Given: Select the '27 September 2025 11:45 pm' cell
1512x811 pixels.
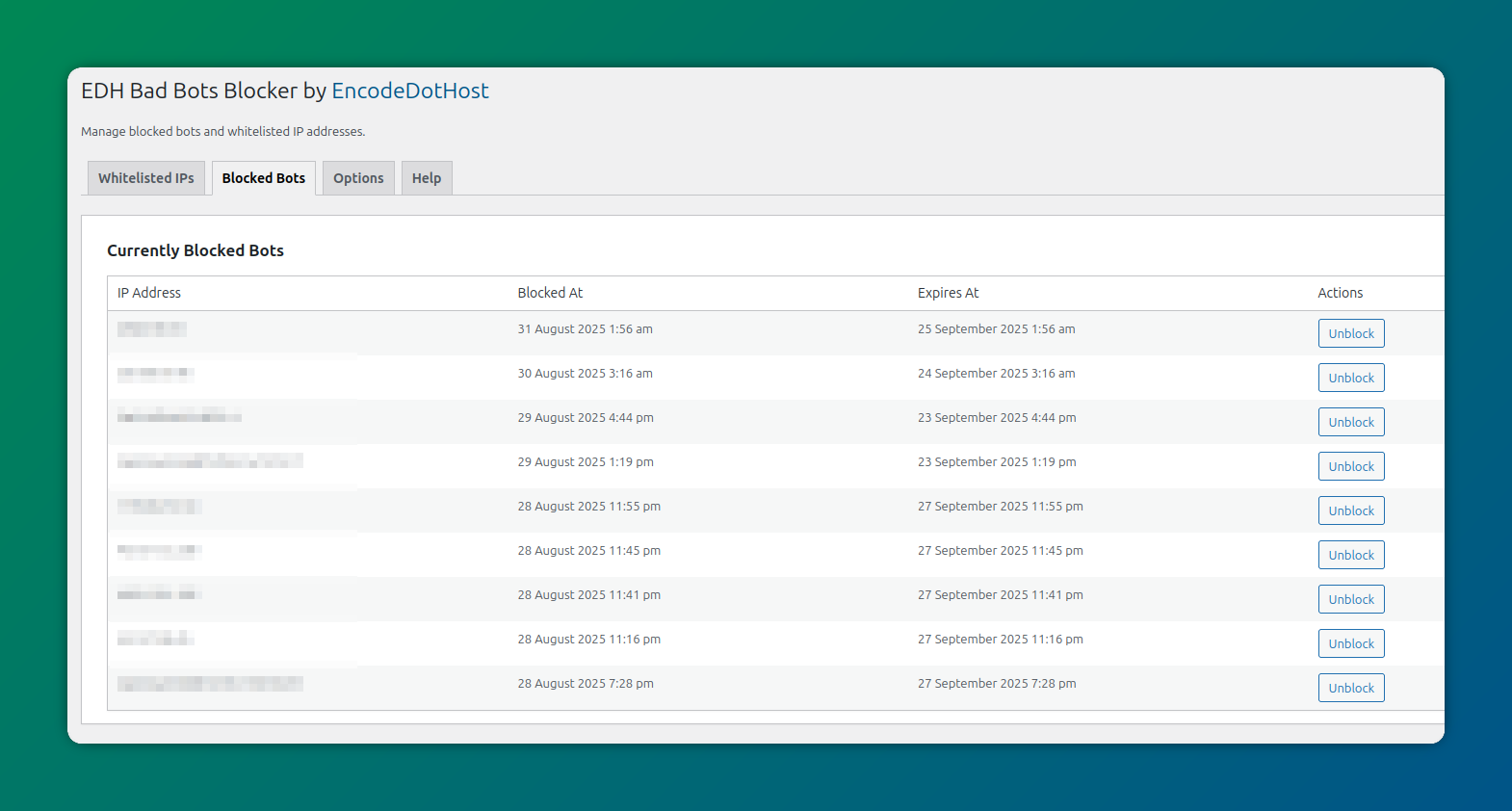Looking at the screenshot, I should [x=1001, y=551].
